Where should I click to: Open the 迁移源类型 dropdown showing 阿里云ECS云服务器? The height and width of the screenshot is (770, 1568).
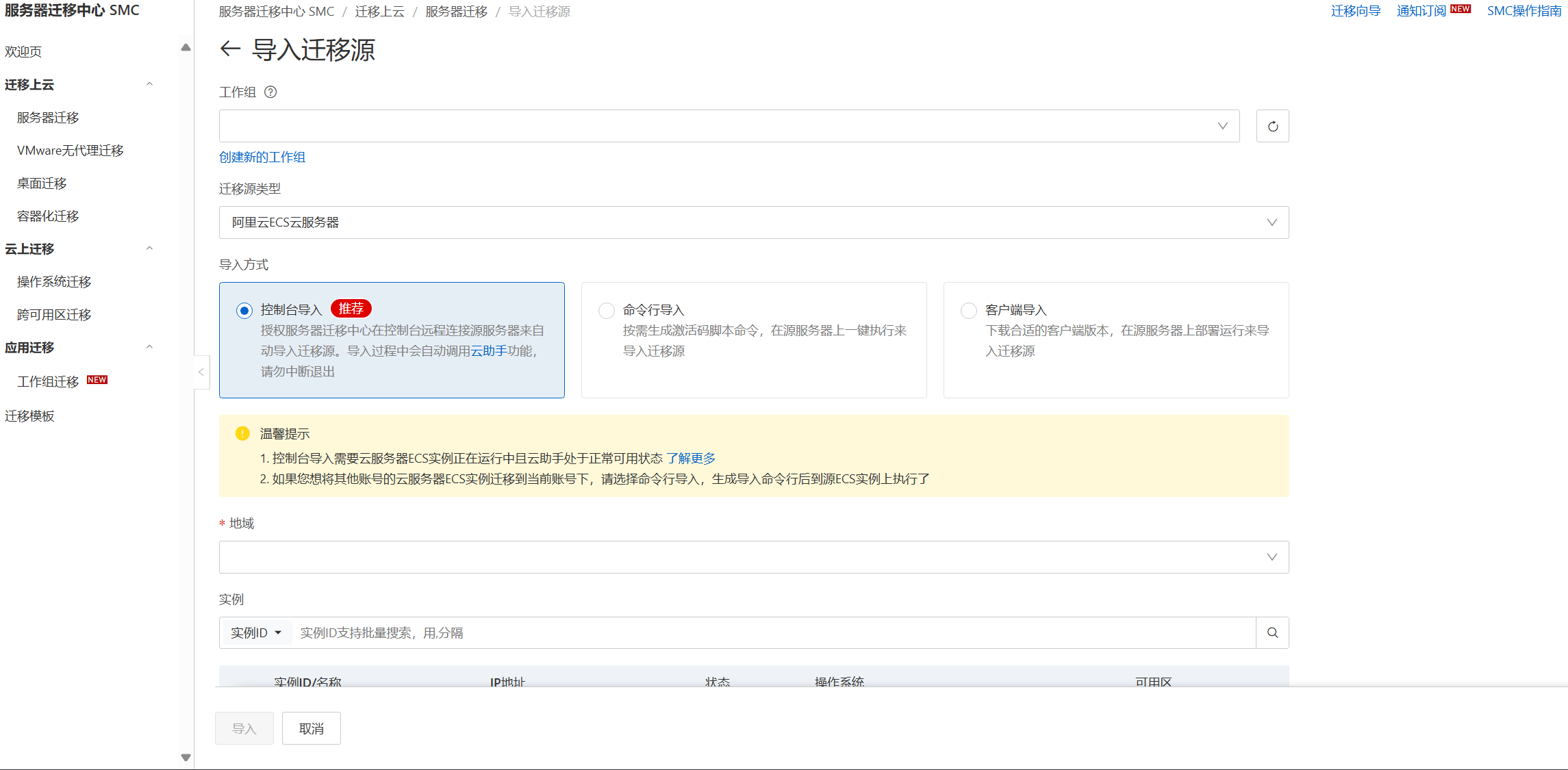[x=754, y=222]
